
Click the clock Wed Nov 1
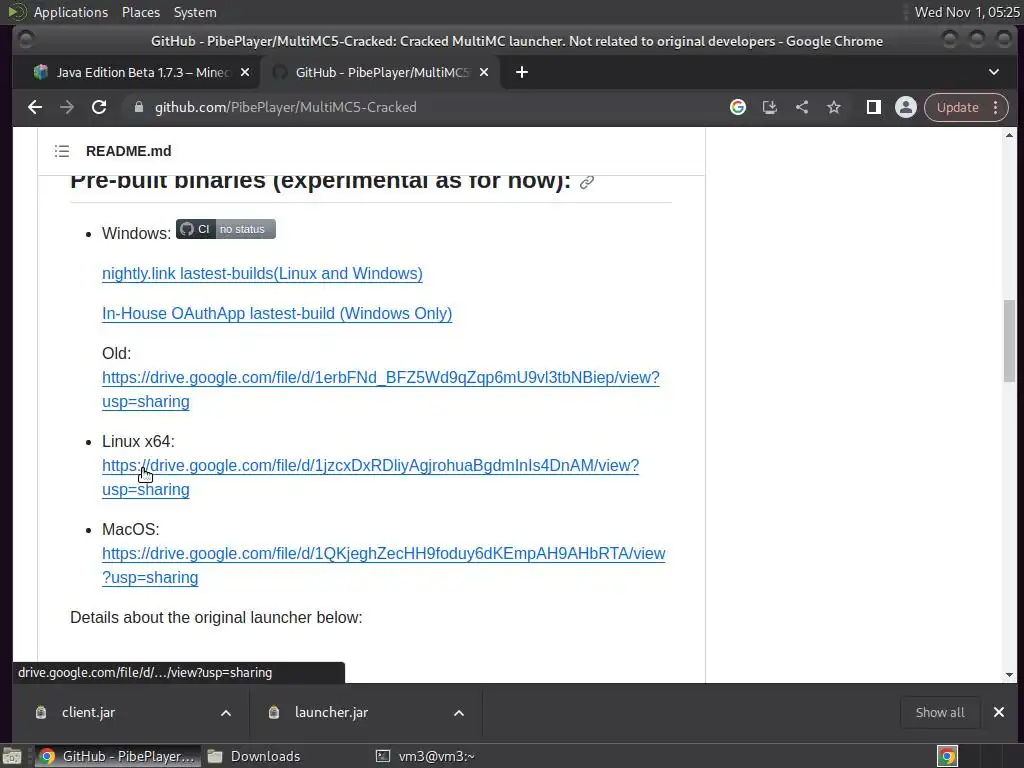point(967,12)
